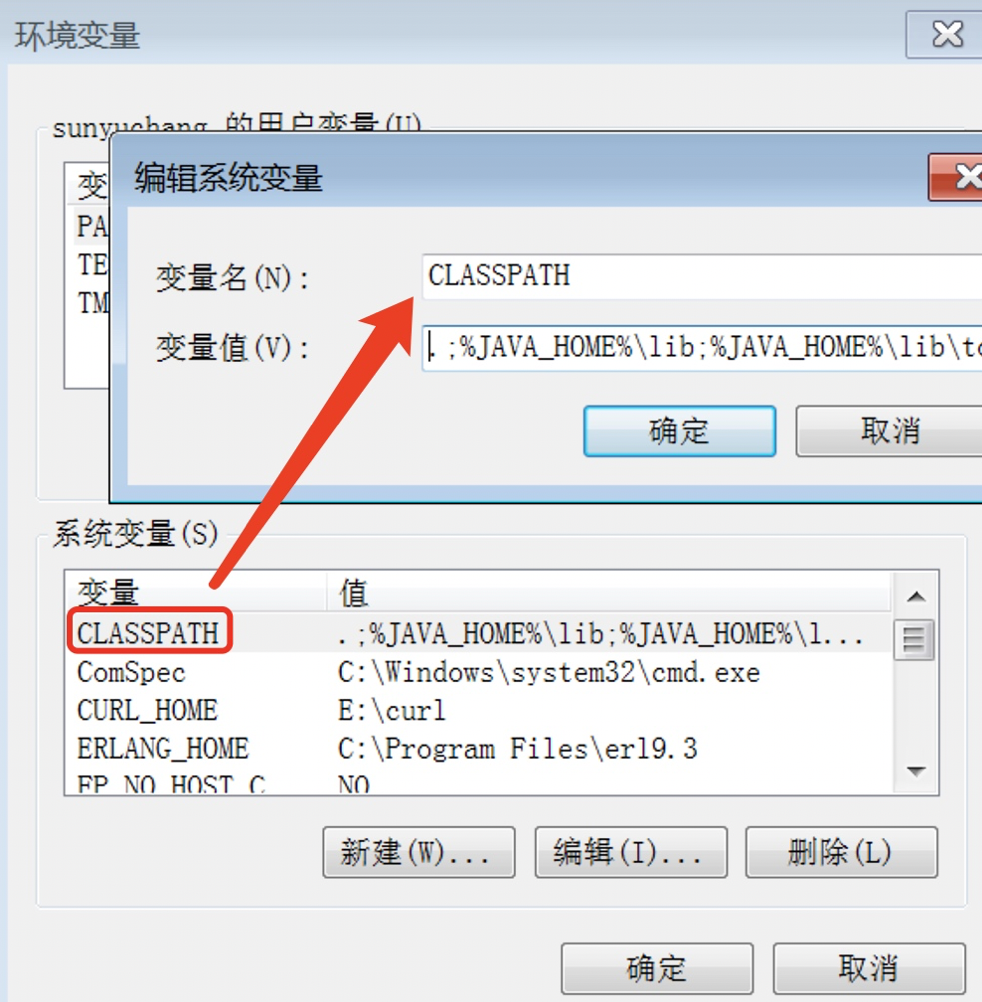Close the 编辑系统变量 dialog
The height and width of the screenshot is (1002, 982).
[x=956, y=177]
